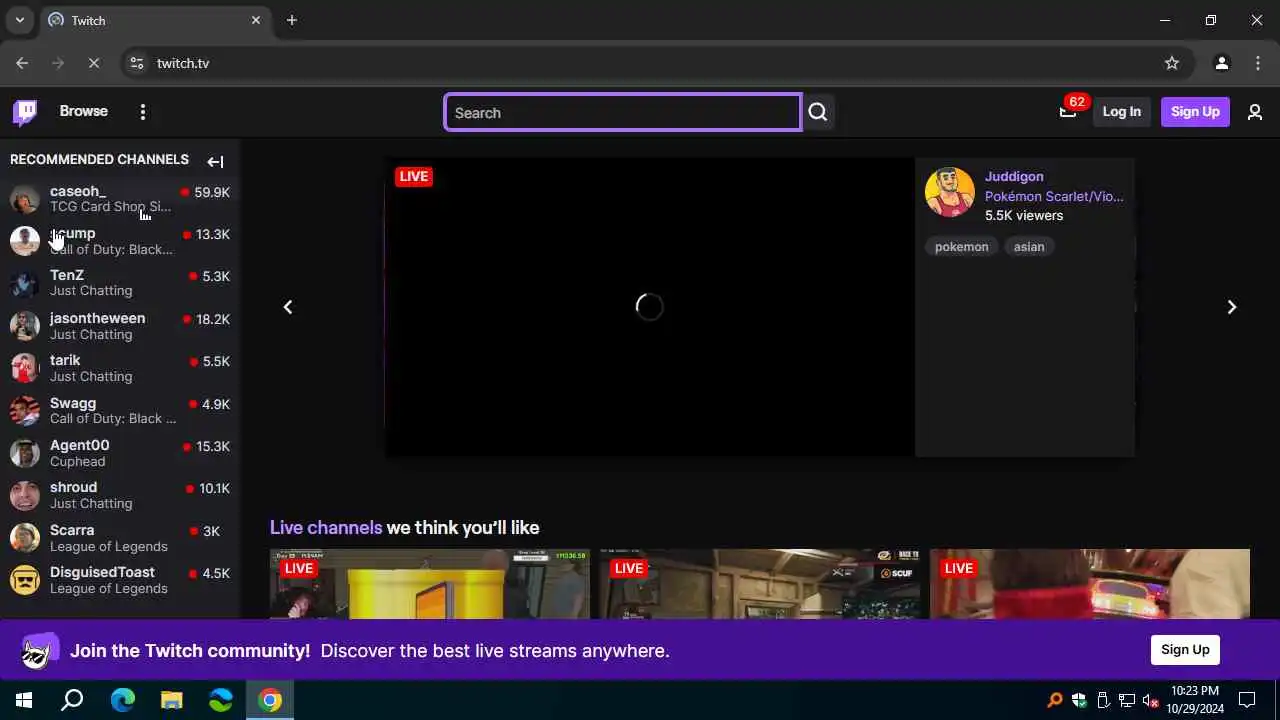Image resolution: width=1280 pixels, height=720 pixels.
Task: Select the asian tag
Action: click(1029, 247)
